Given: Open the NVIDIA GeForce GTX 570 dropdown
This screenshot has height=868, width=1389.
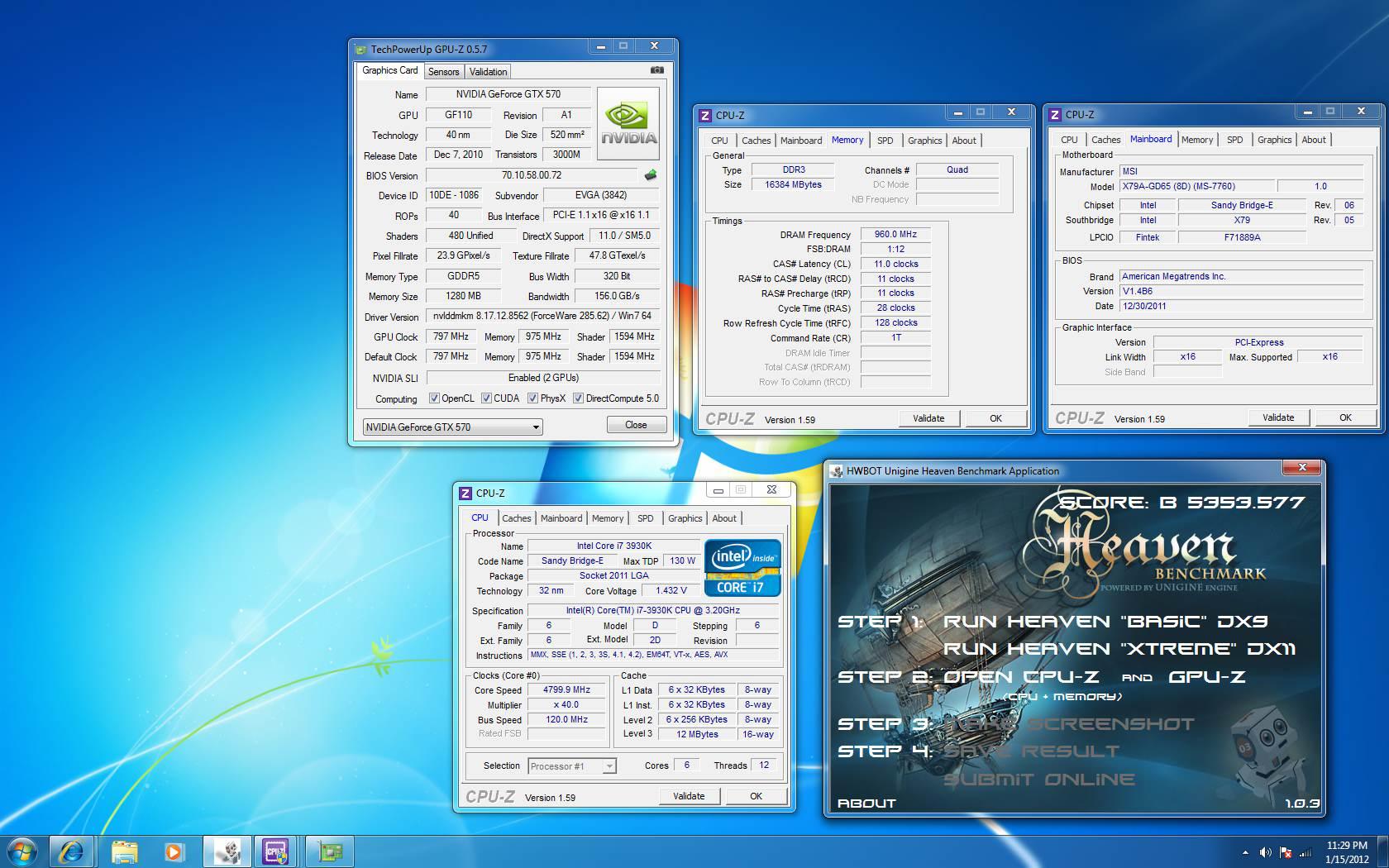Looking at the screenshot, I should [452, 427].
